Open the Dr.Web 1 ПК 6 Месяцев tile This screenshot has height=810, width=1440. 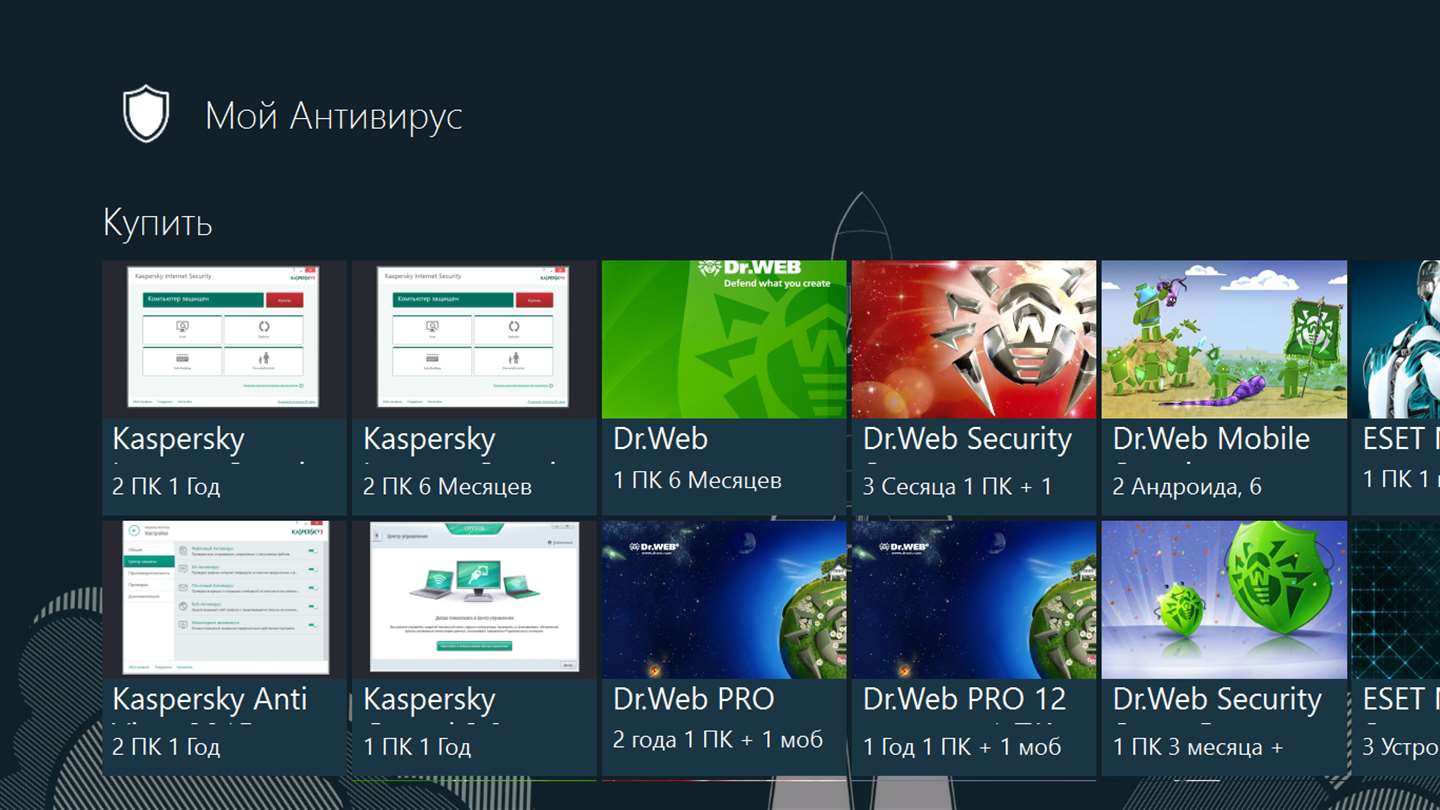click(x=724, y=388)
